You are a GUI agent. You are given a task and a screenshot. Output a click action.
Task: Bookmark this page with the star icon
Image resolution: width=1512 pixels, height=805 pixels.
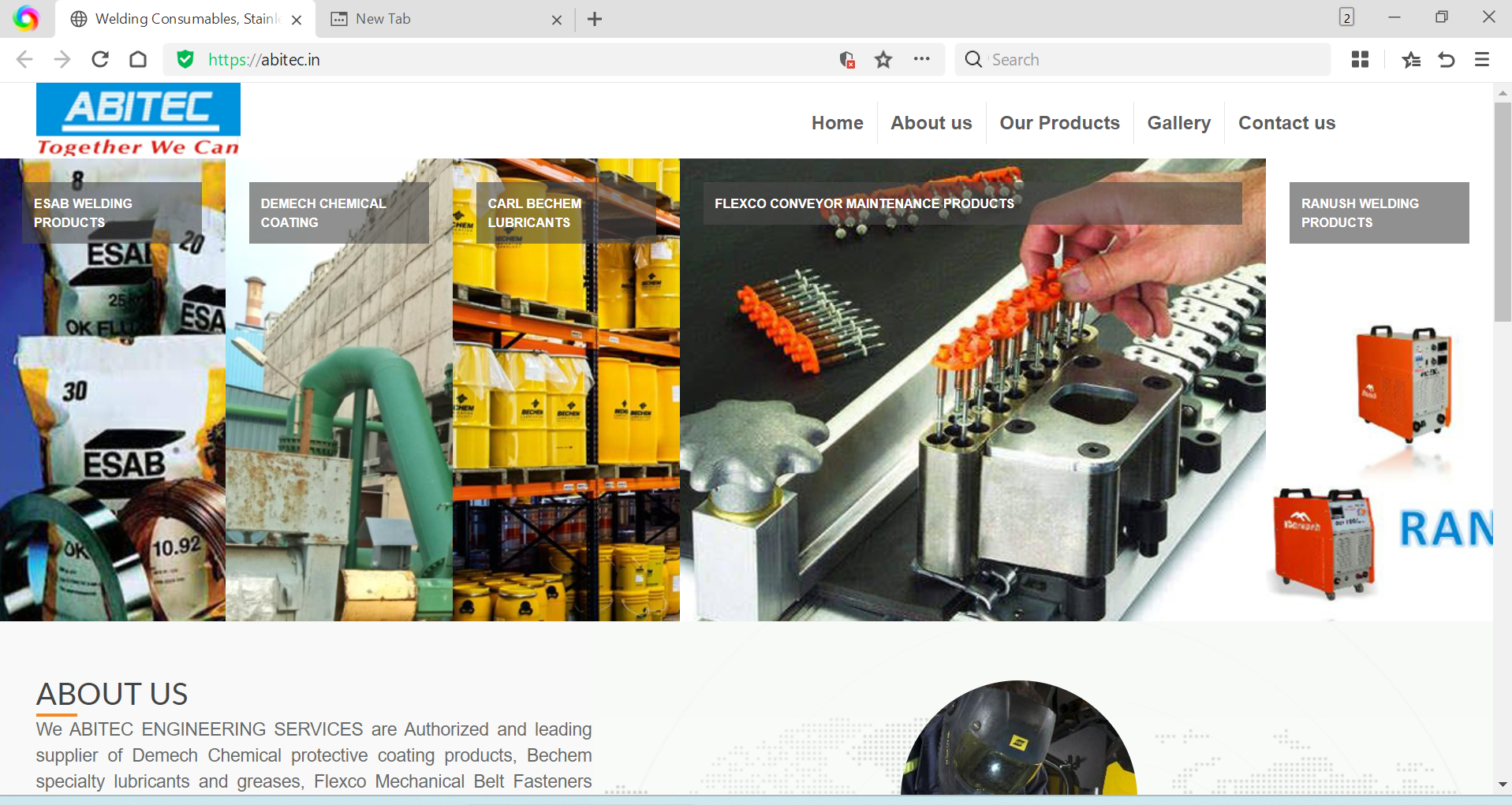883,60
